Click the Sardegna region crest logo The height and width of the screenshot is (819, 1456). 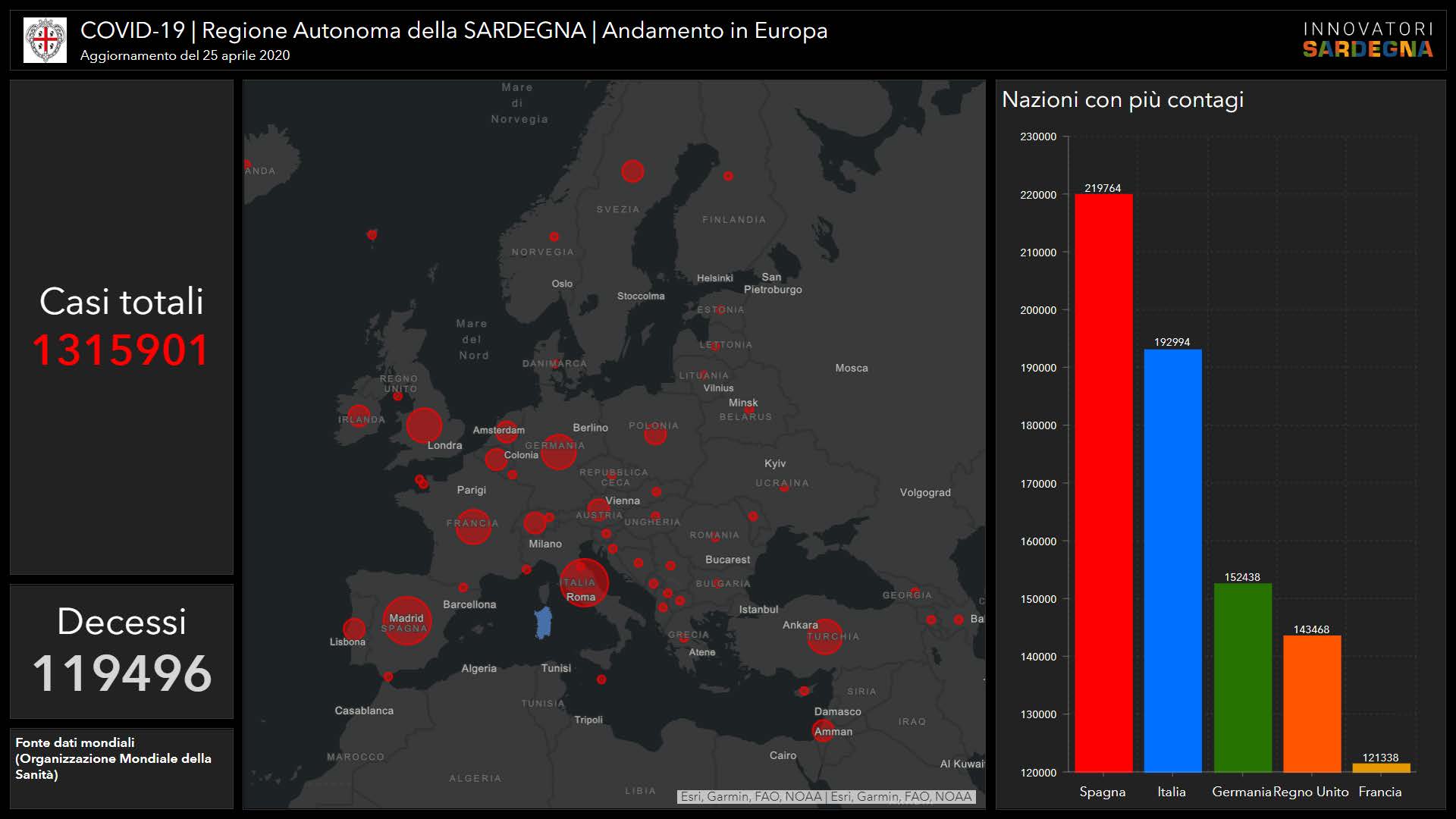click(x=45, y=40)
